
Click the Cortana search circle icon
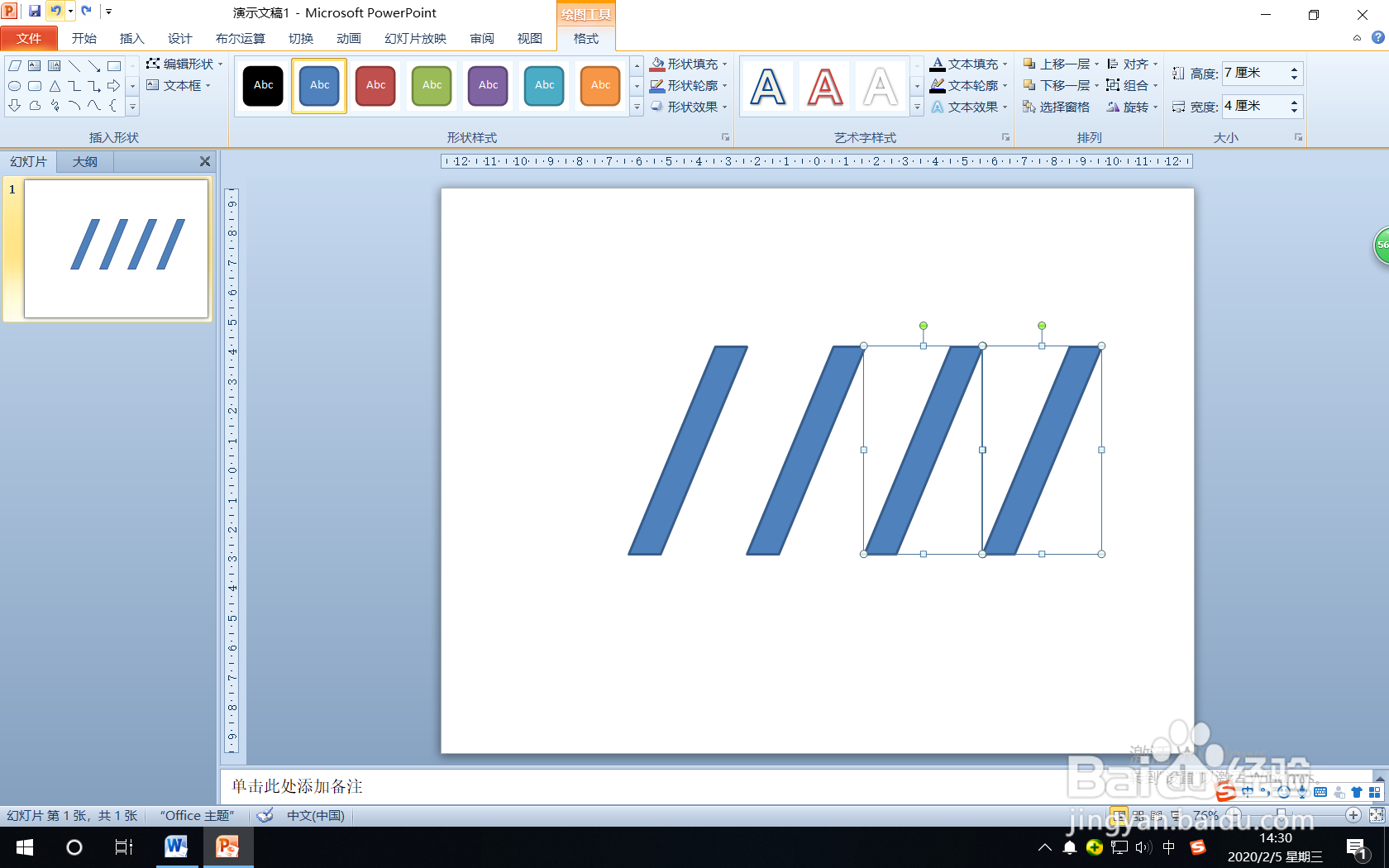pyautogui.click(x=74, y=847)
